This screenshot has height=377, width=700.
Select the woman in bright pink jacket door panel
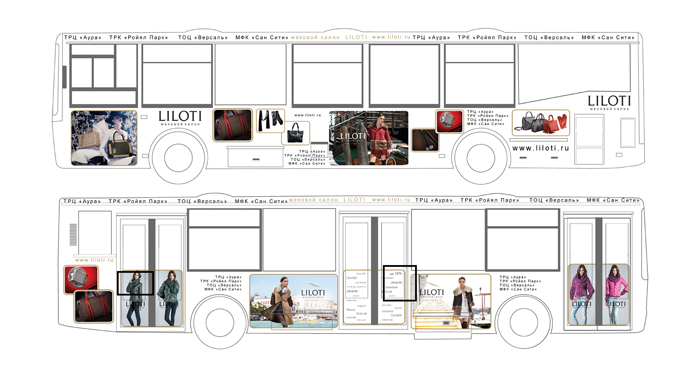click(616, 294)
